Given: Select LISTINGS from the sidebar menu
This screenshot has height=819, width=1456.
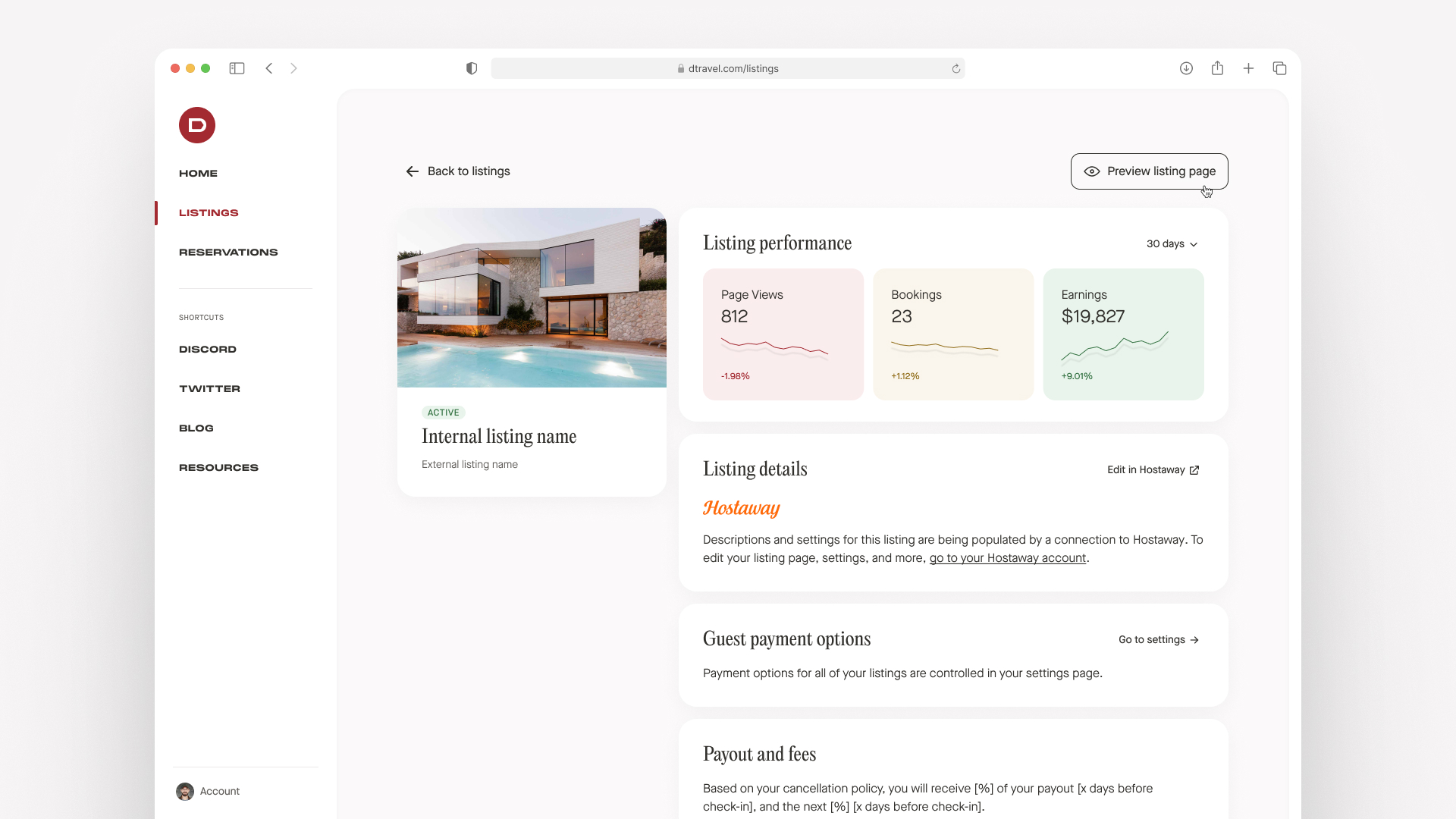Looking at the screenshot, I should (x=208, y=212).
